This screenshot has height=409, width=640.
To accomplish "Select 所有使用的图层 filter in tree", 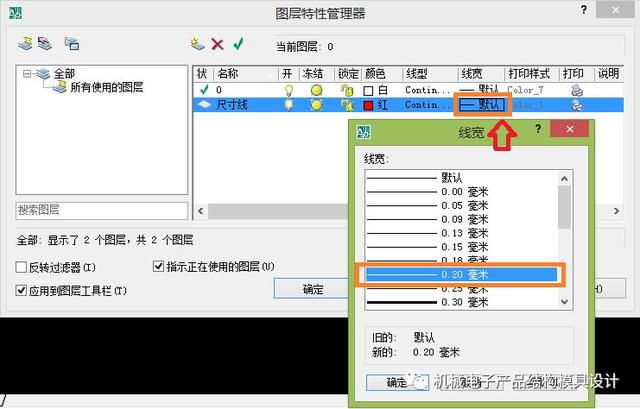I will pos(107,87).
